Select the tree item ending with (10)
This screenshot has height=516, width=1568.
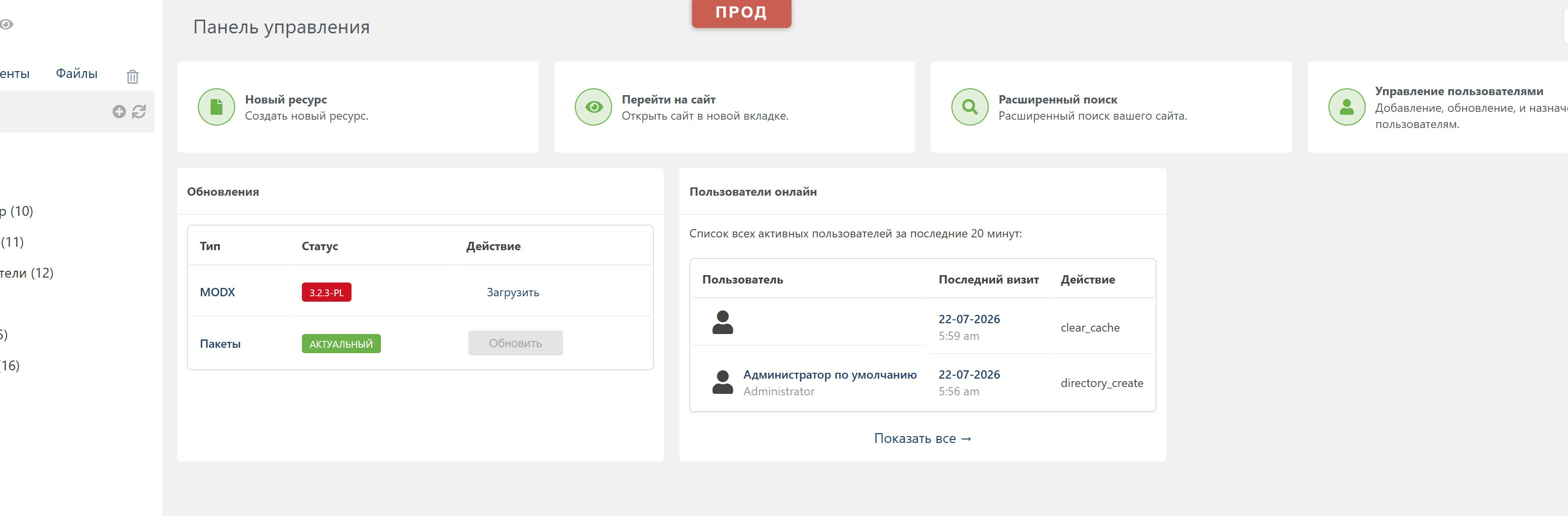(x=16, y=211)
